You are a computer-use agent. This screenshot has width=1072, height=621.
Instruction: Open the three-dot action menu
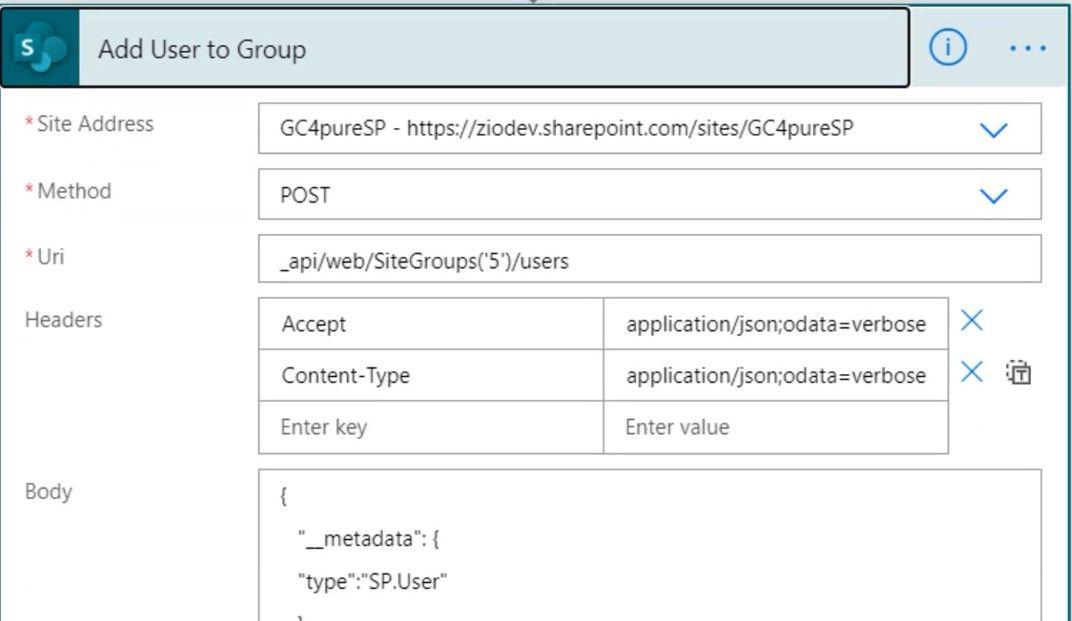pyautogui.click(x=1028, y=48)
